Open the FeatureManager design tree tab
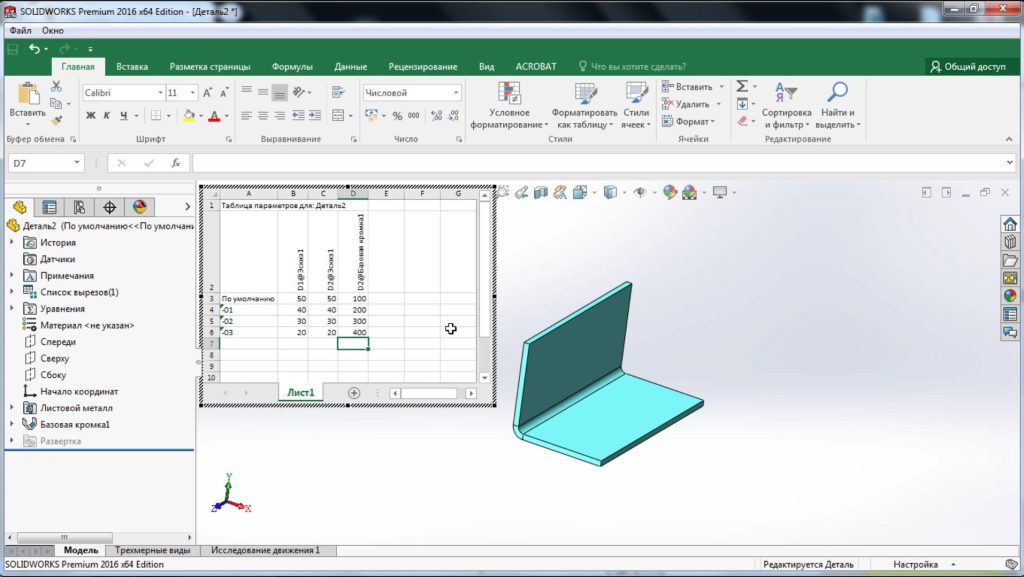This screenshot has width=1024, height=577. coord(20,208)
